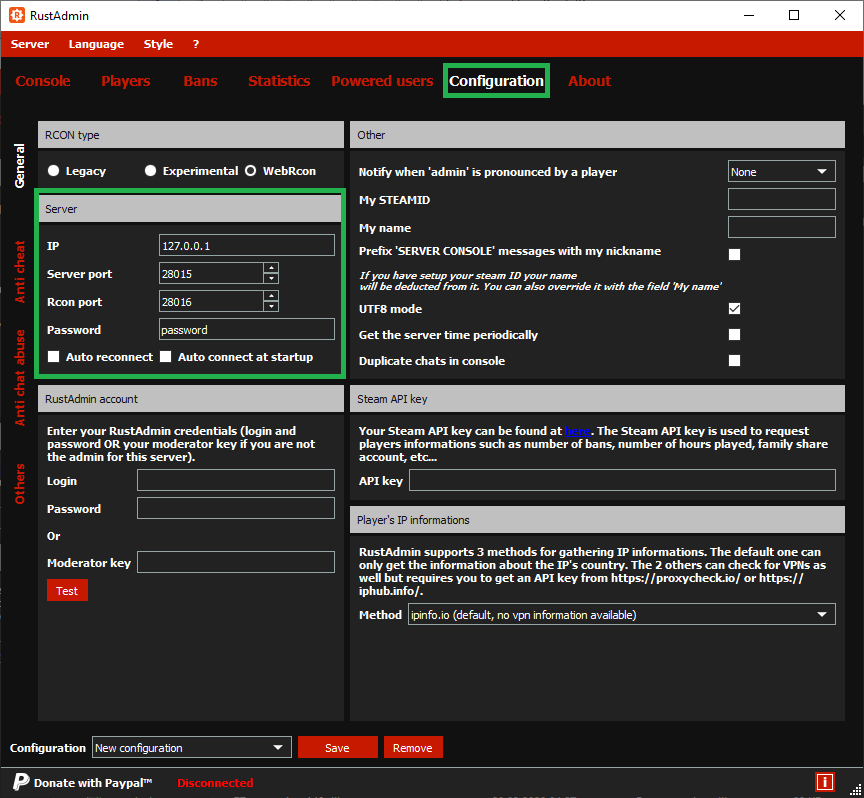Select the Experimental RCON type
The width and height of the screenshot is (864, 798).
click(x=150, y=171)
